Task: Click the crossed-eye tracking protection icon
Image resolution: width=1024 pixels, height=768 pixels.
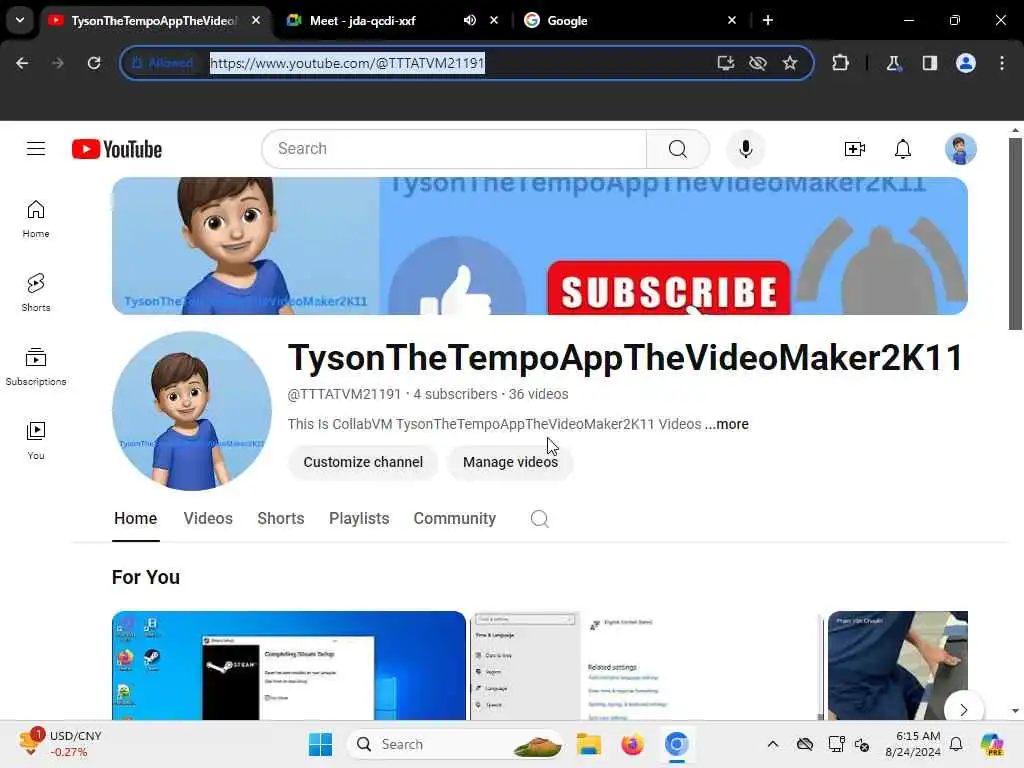Action: 758,63
